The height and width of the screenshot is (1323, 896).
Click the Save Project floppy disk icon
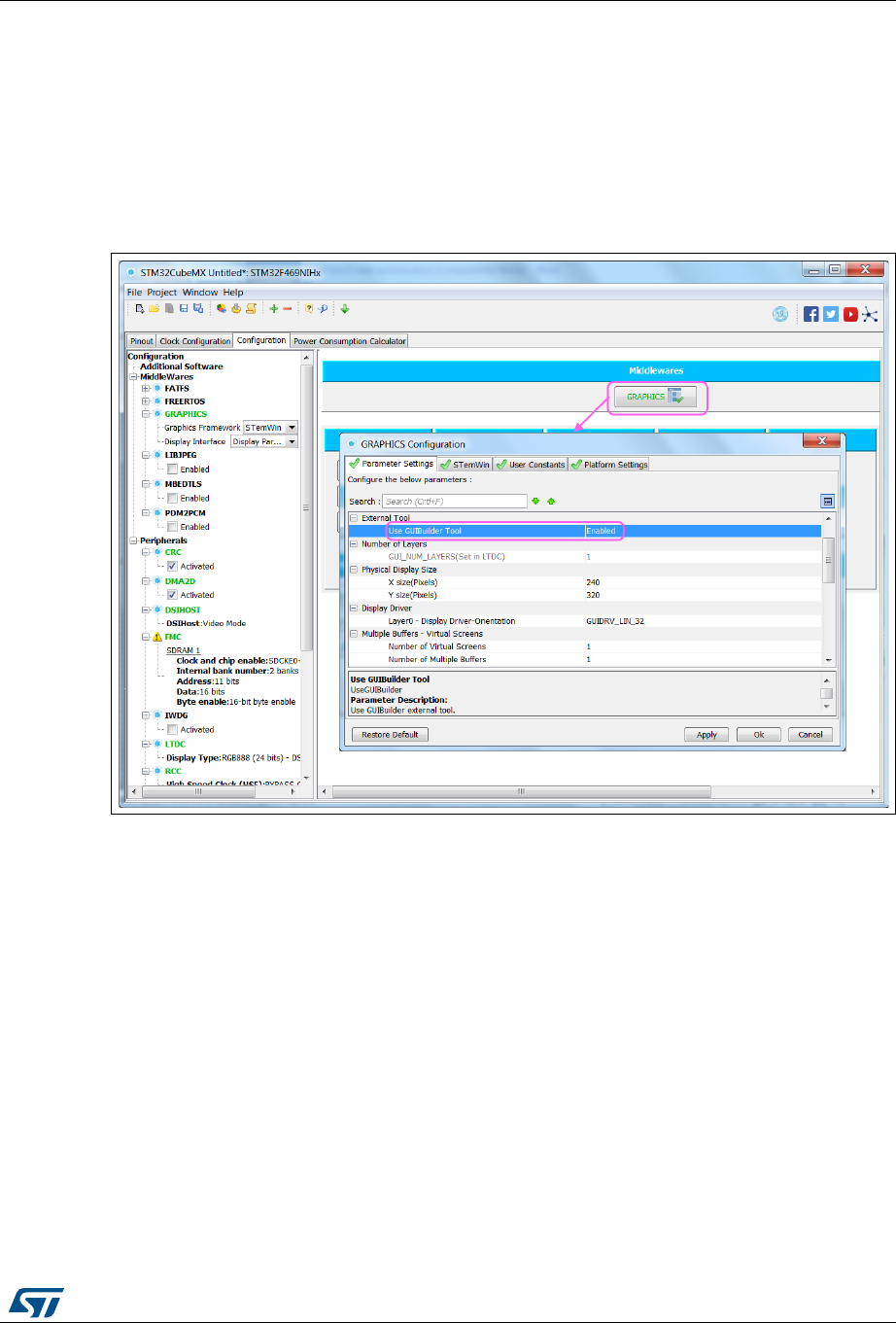coord(184,308)
